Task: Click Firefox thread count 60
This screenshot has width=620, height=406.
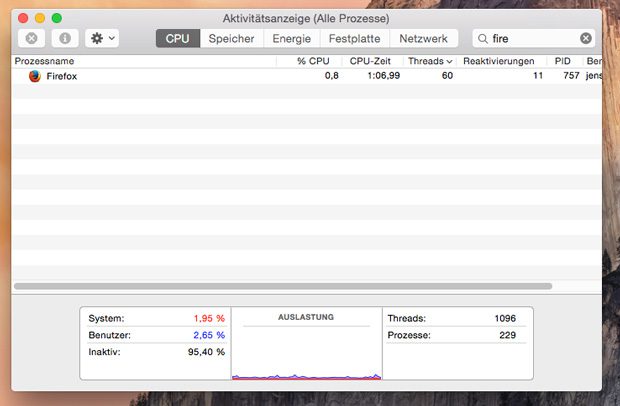Action: [447, 76]
